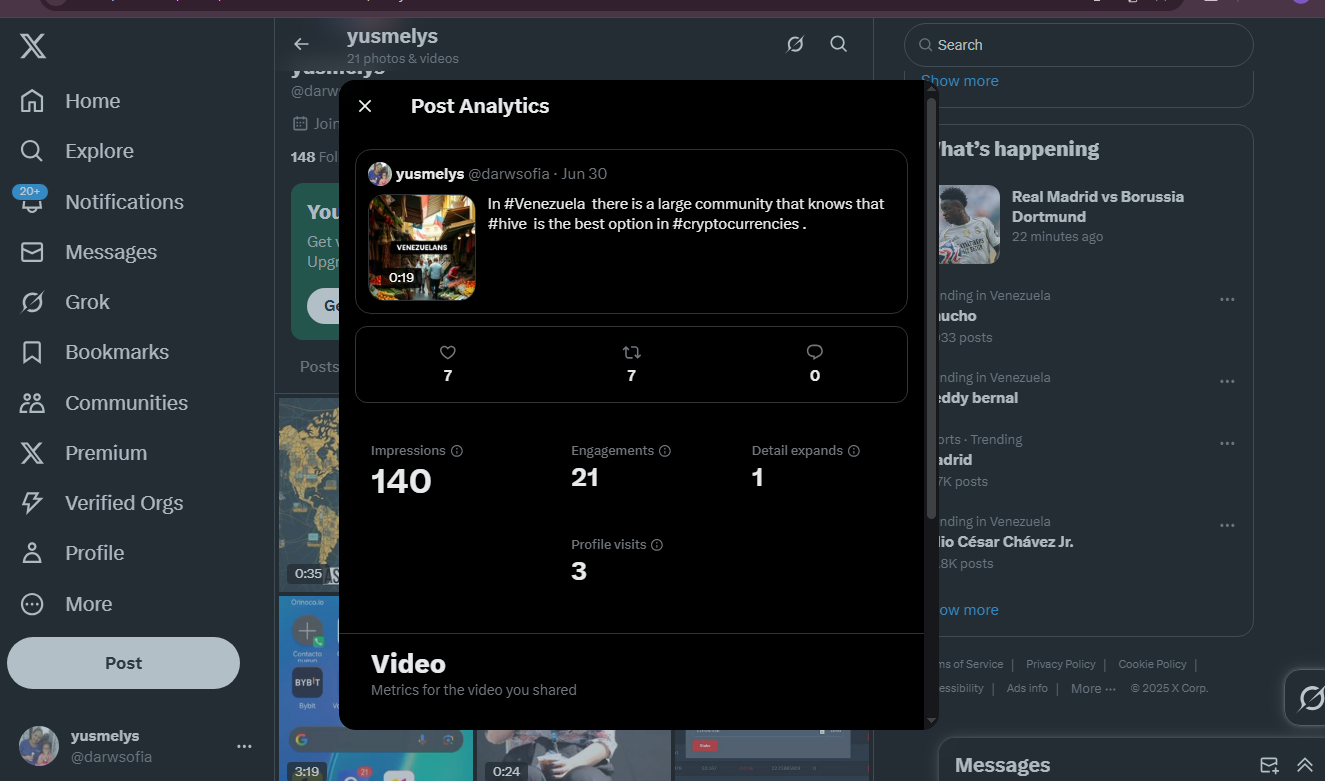Open more options for the Madrid trend
The height and width of the screenshot is (781, 1325).
tap(1227, 443)
